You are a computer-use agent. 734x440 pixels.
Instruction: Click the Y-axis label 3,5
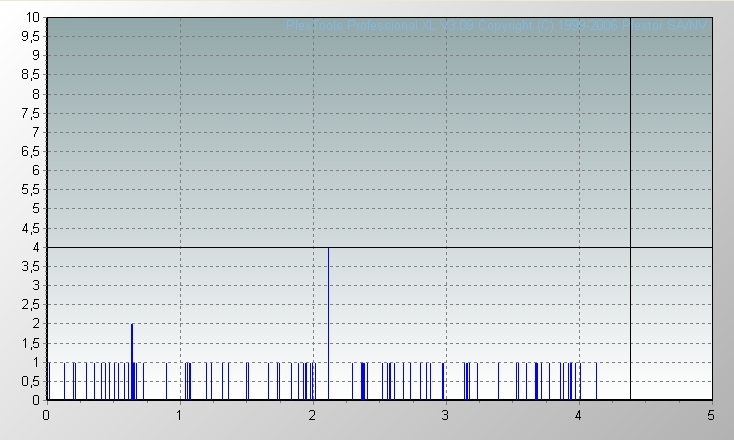31,266
